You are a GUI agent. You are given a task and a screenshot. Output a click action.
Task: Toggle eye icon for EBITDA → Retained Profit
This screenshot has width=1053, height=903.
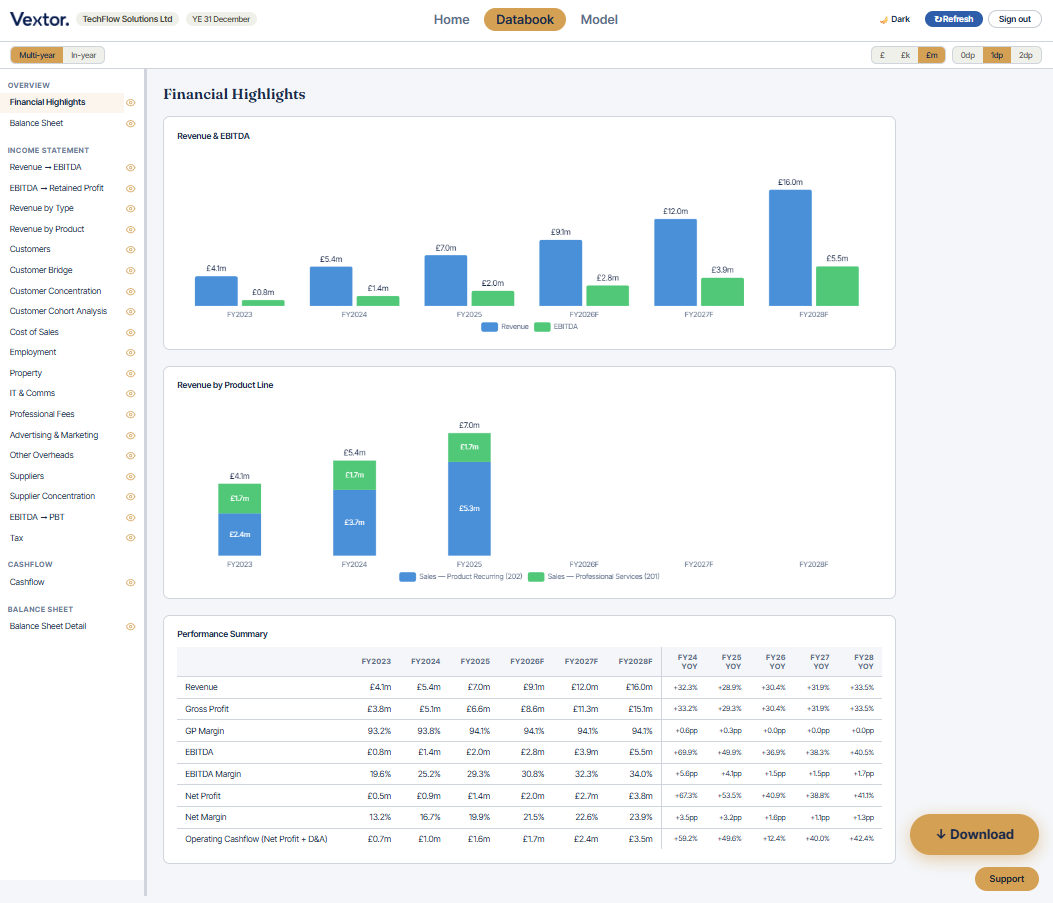click(131, 189)
